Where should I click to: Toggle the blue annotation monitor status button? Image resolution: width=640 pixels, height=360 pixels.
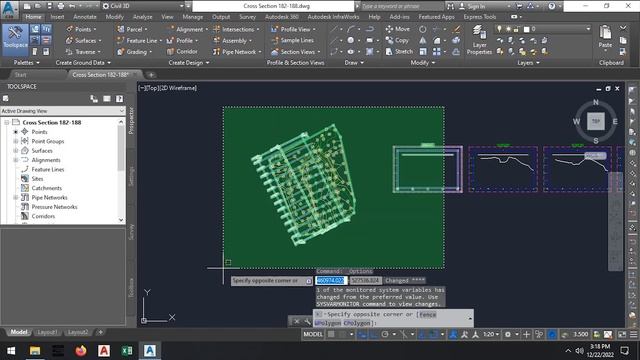[552, 334]
